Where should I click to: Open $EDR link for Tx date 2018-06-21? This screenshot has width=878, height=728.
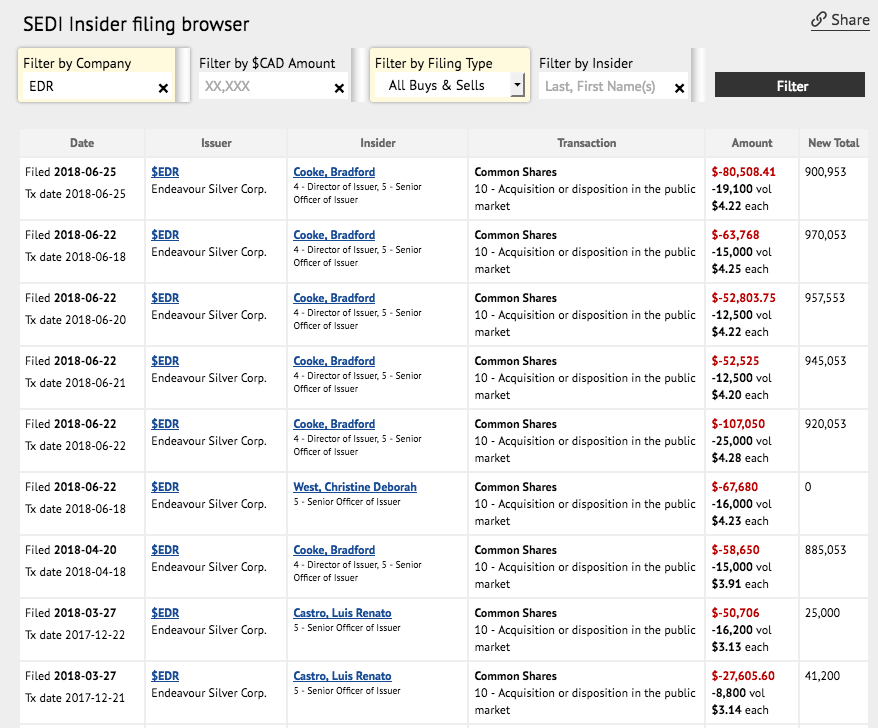point(165,361)
